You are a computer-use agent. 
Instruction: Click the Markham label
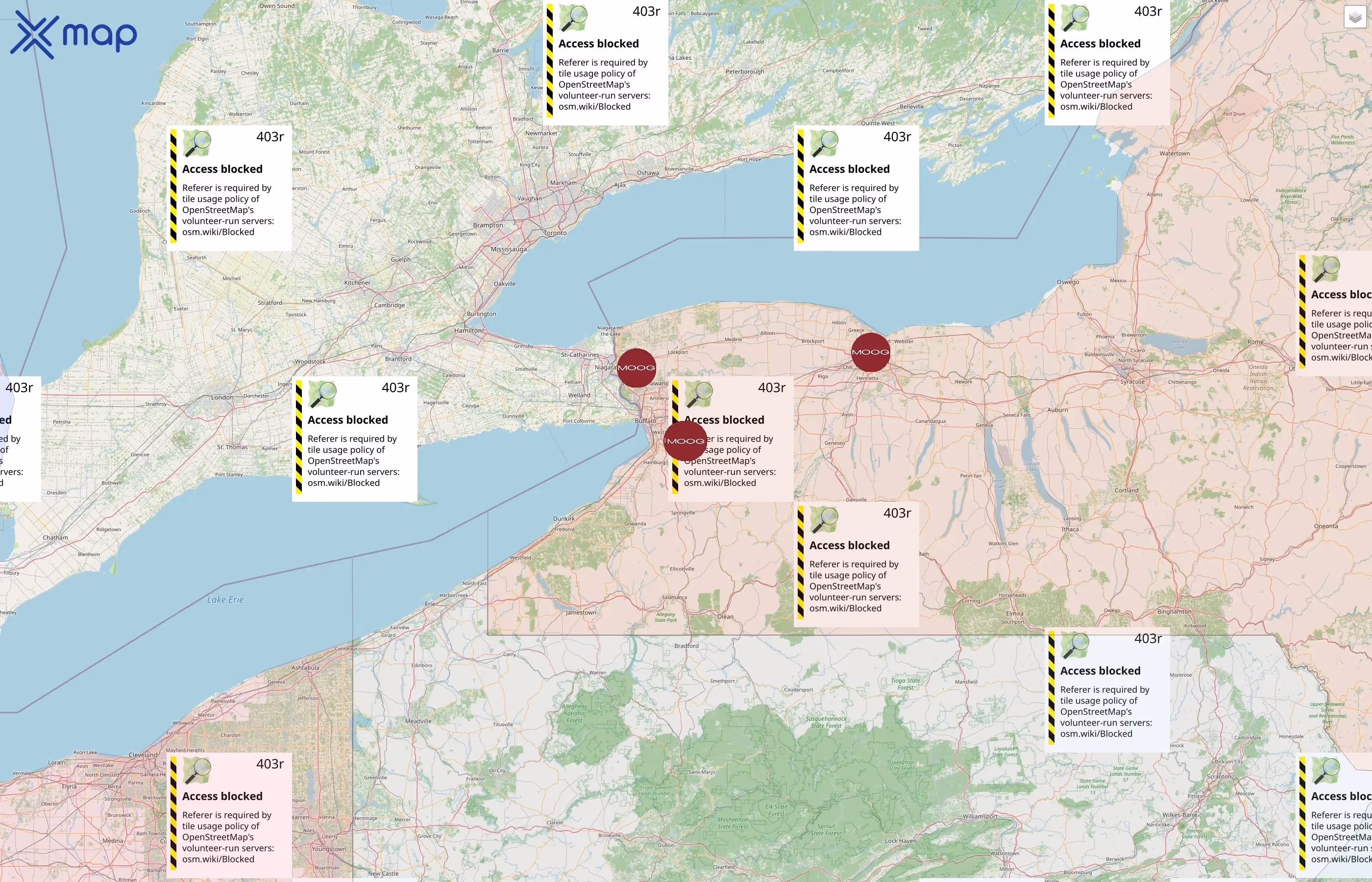click(563, 183)
